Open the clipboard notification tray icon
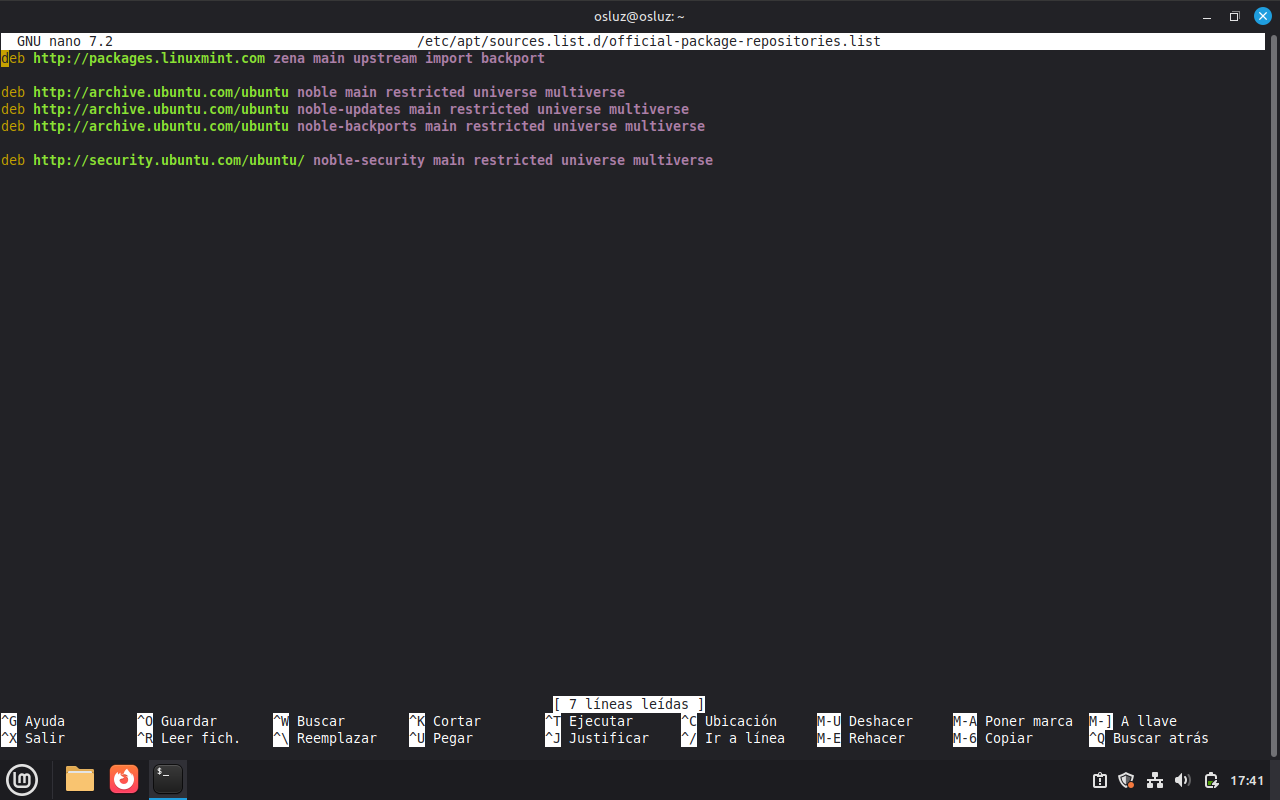This screenshot has height=800, width=1280. pyautogui.click(x=1100, y=780)
